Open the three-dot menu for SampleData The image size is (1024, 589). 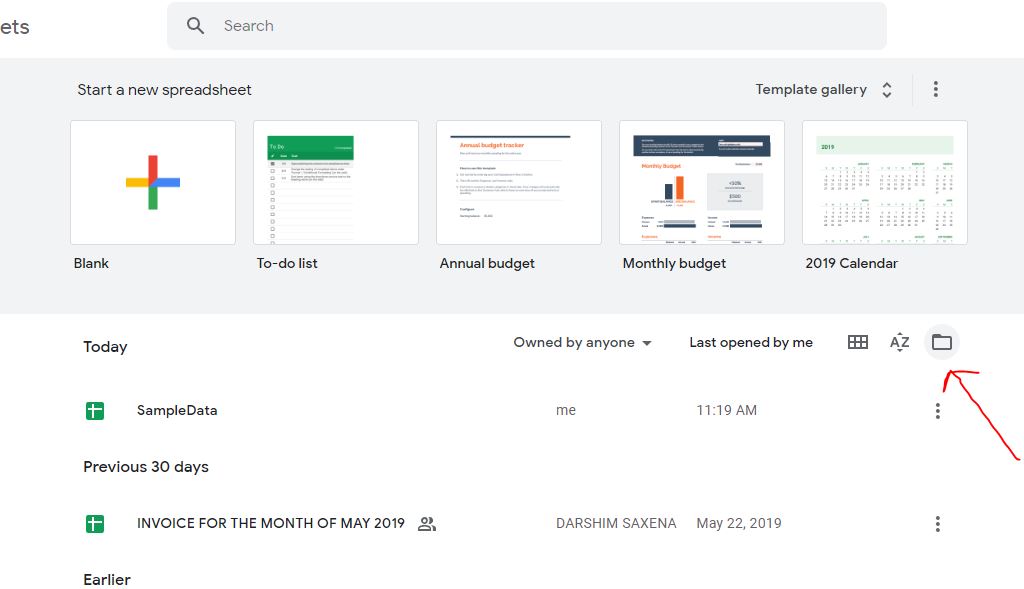(x=937, y=410)
